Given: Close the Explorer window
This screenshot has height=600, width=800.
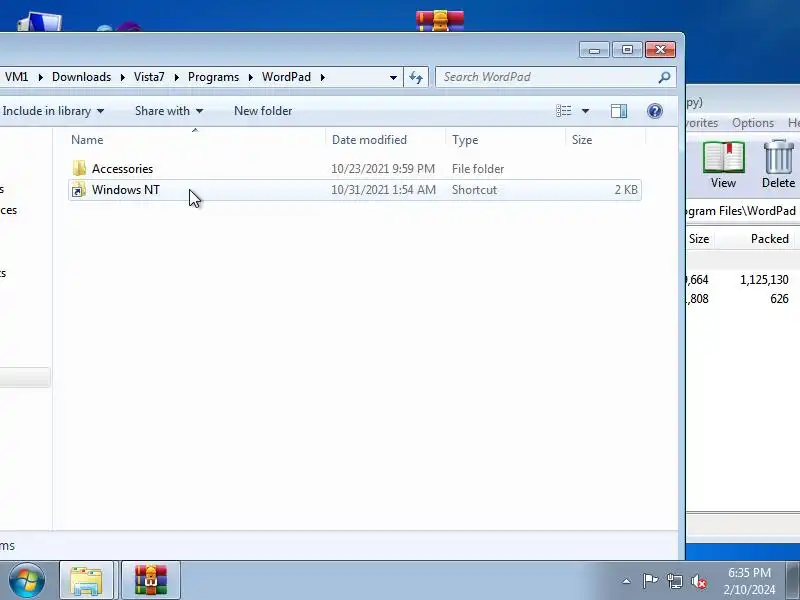Looking at the screenshot, I should (x=660, y=50).
